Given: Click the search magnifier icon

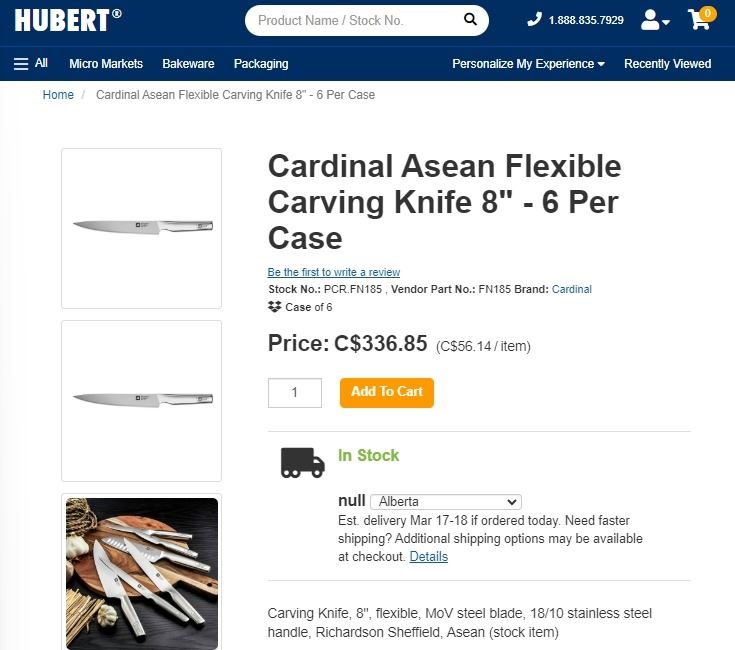Looking at the screenshot, I should click(470, 20).
